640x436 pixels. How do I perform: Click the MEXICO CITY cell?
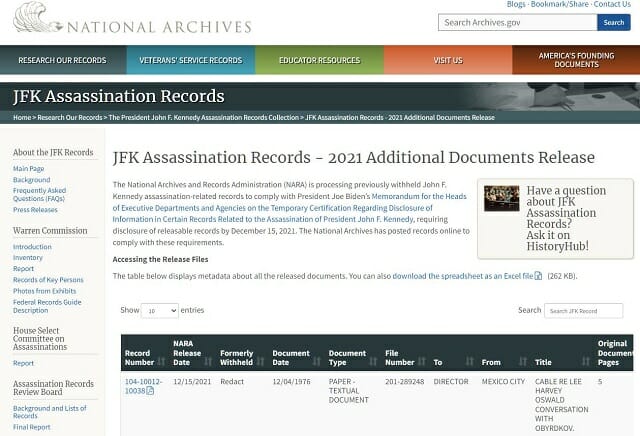tap(503, 382)
